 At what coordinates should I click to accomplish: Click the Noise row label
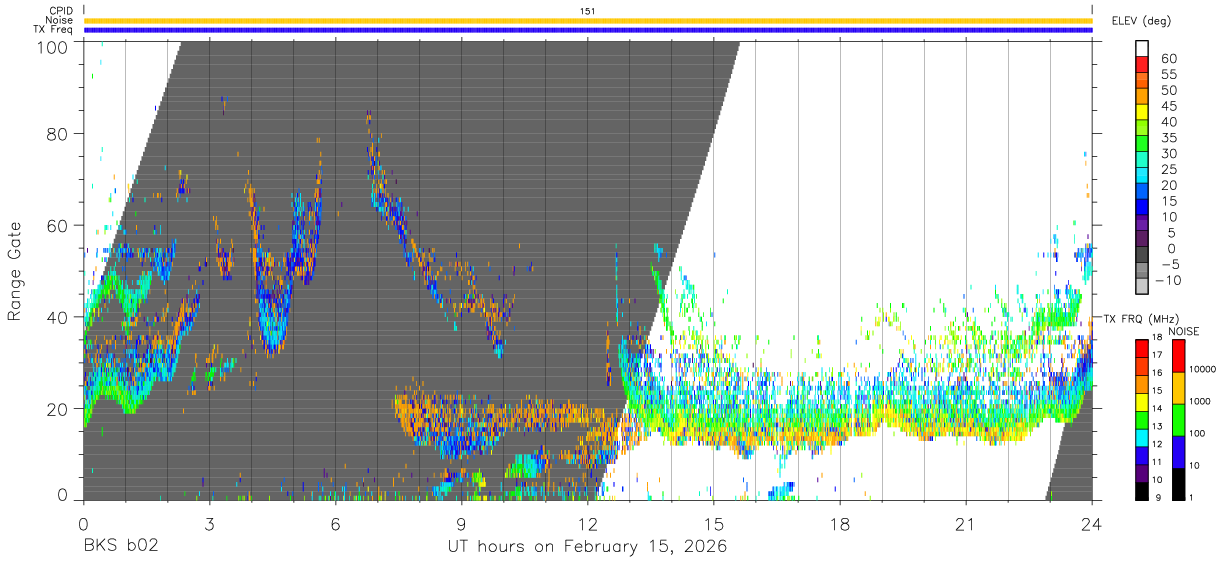point(60,20)
